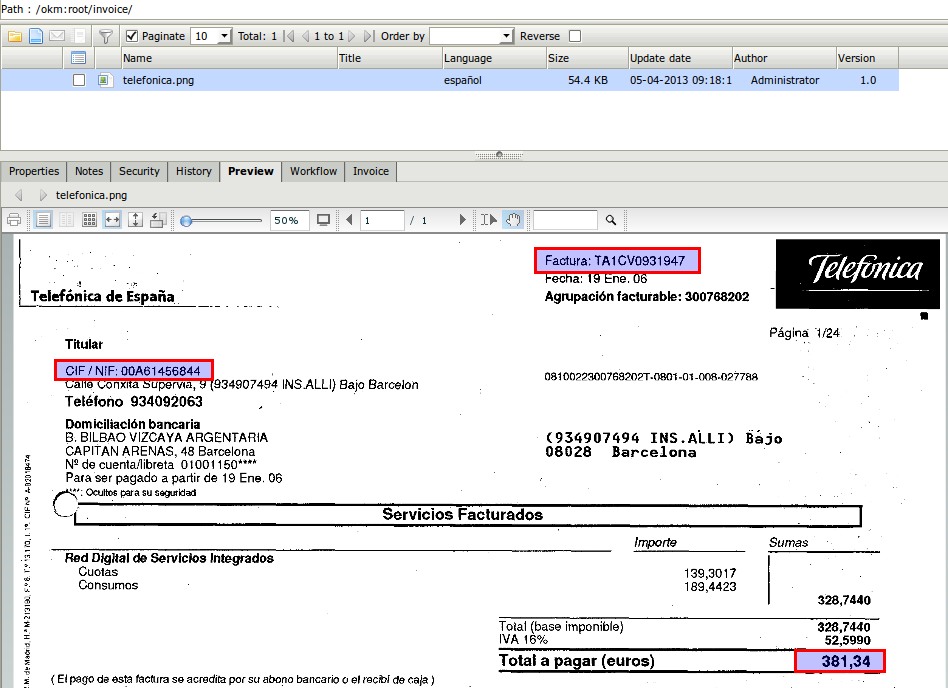Click the back arrow beside telefonica.png
Screen dimensions: 948x688
coord(19,195)
